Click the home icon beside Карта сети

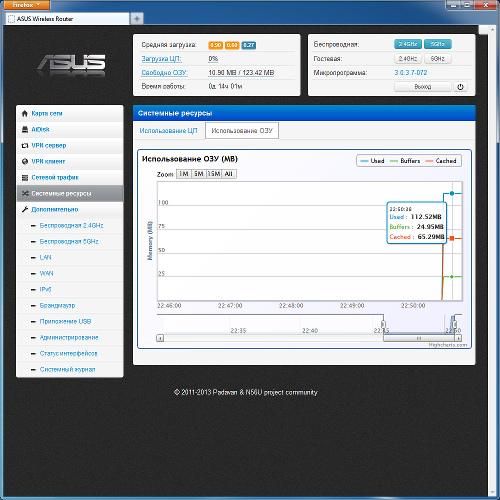click(25, 113)
